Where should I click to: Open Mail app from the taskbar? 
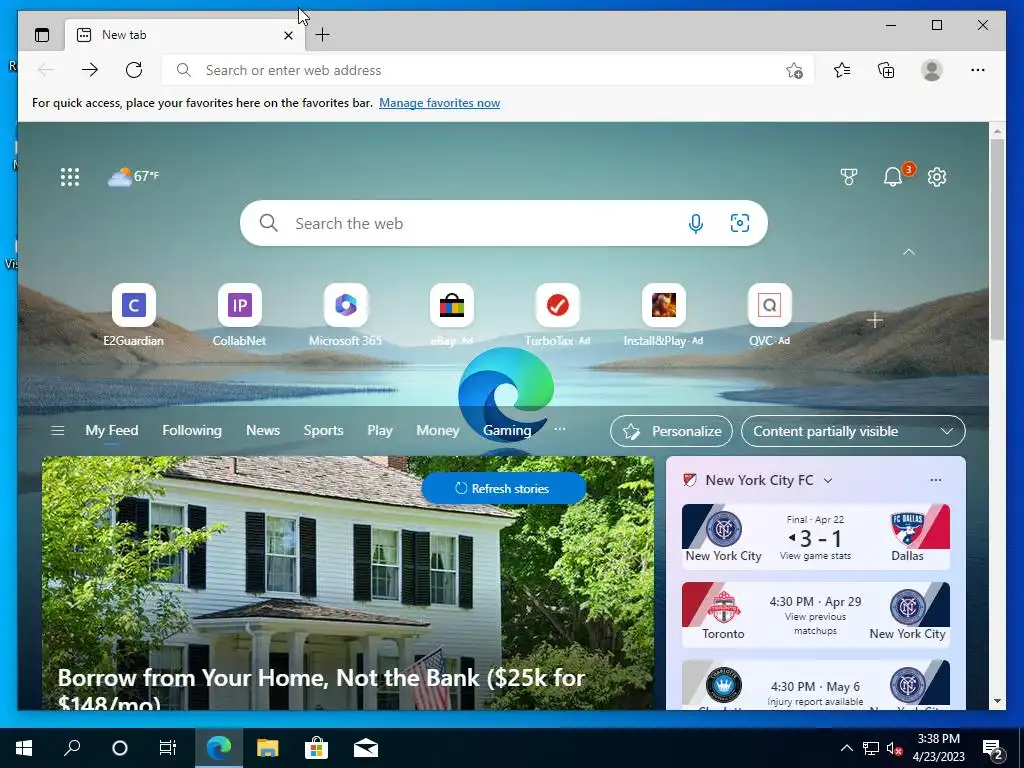tap(366, 748)
